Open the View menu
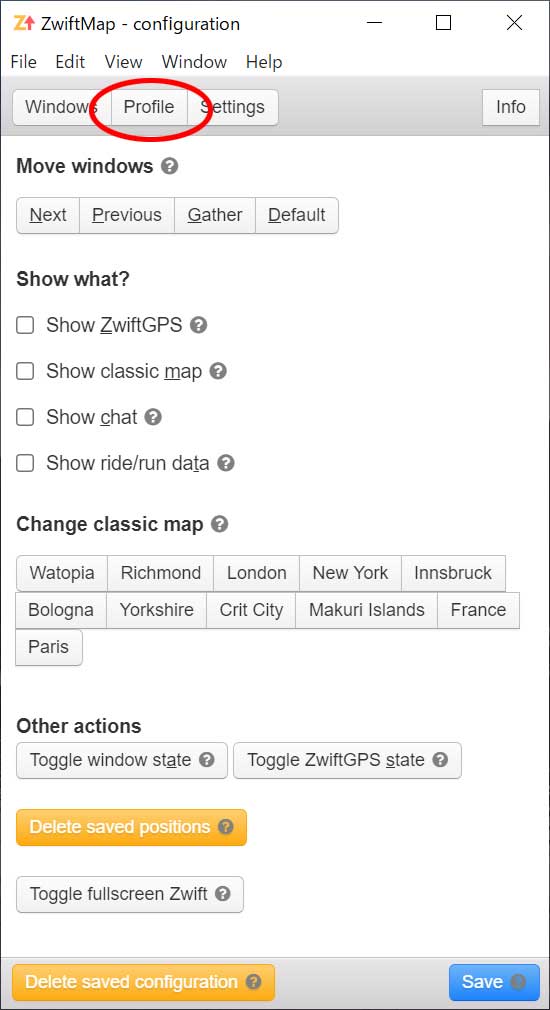Viewport: 550px width, 1010px height. tap(123, 62)
